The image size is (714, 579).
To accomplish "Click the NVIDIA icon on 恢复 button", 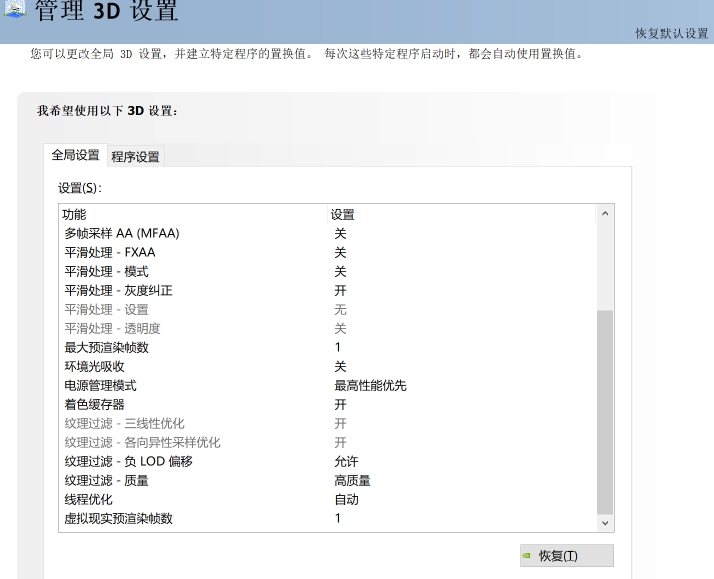I will coord(527,555).
